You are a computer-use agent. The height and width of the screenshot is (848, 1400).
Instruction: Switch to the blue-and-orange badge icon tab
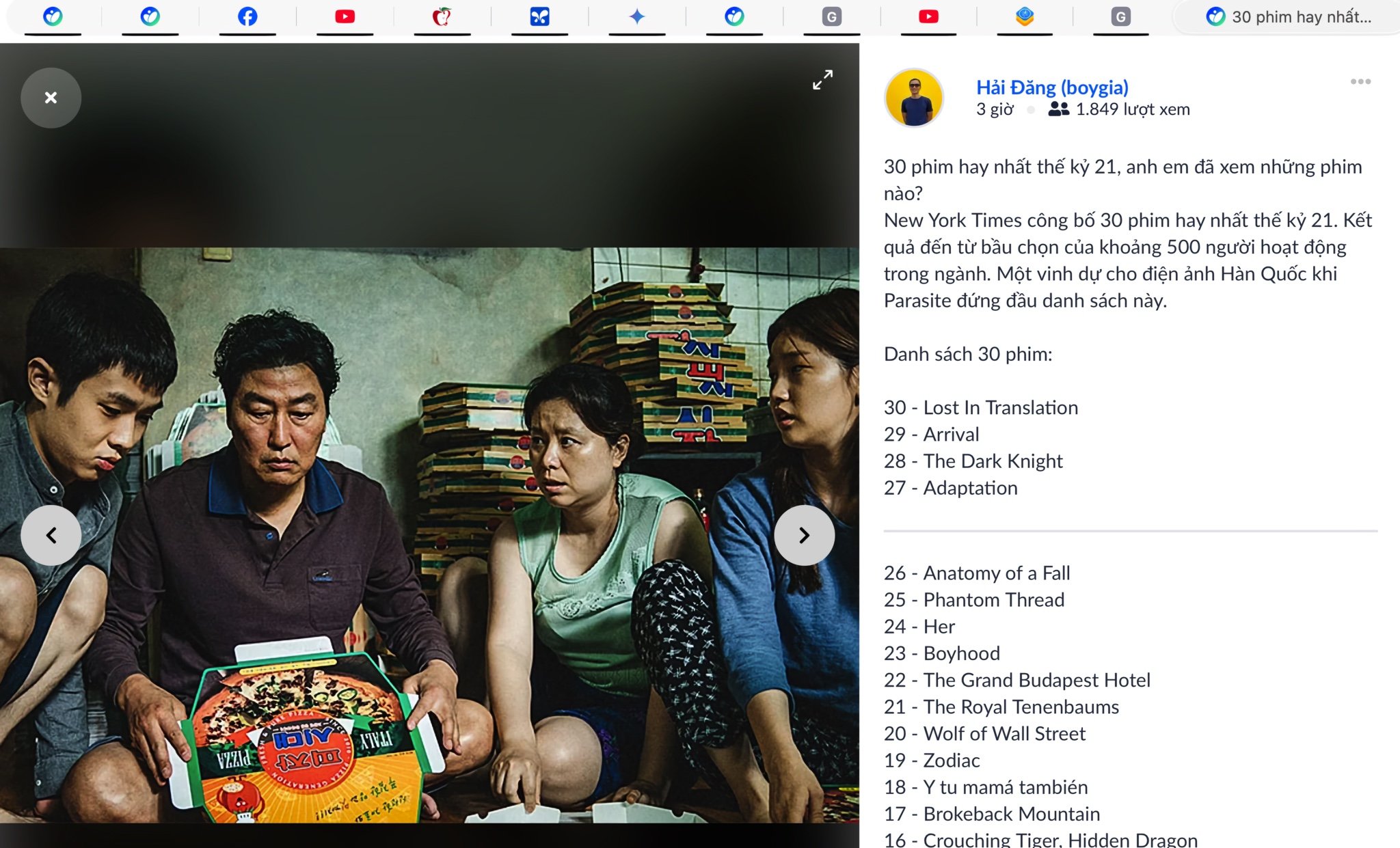tap(1025, 17)
